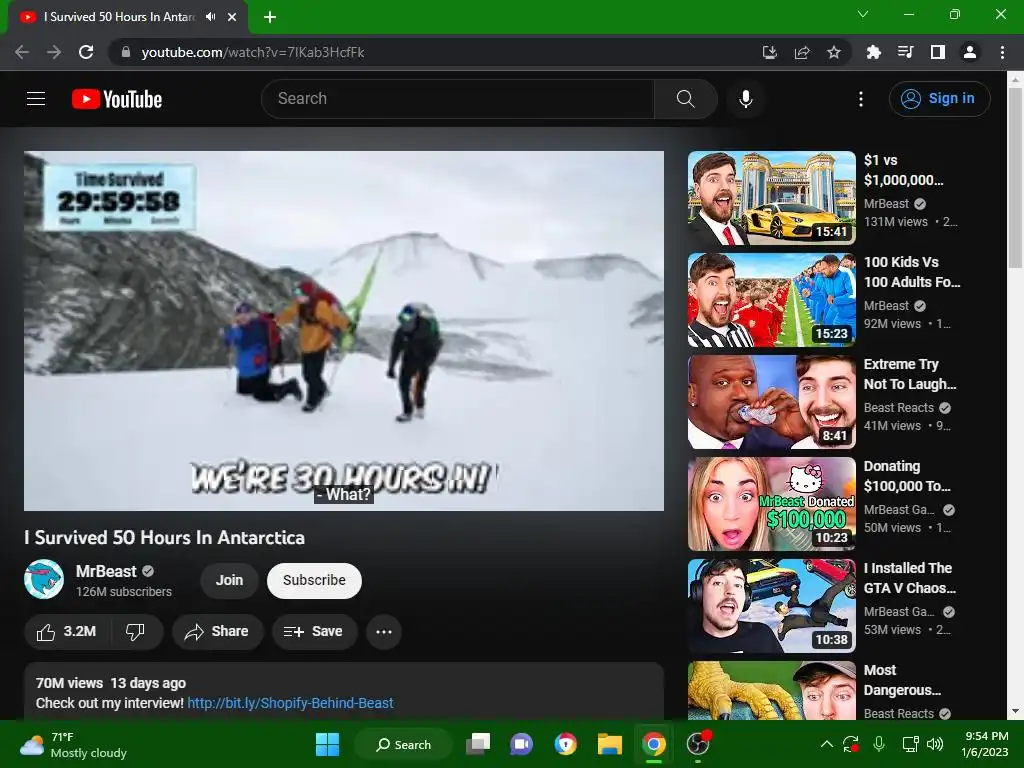Open Most Dangerous video thumbnail
Viewport: 1024px width, 768px height.
click(772, 690)
